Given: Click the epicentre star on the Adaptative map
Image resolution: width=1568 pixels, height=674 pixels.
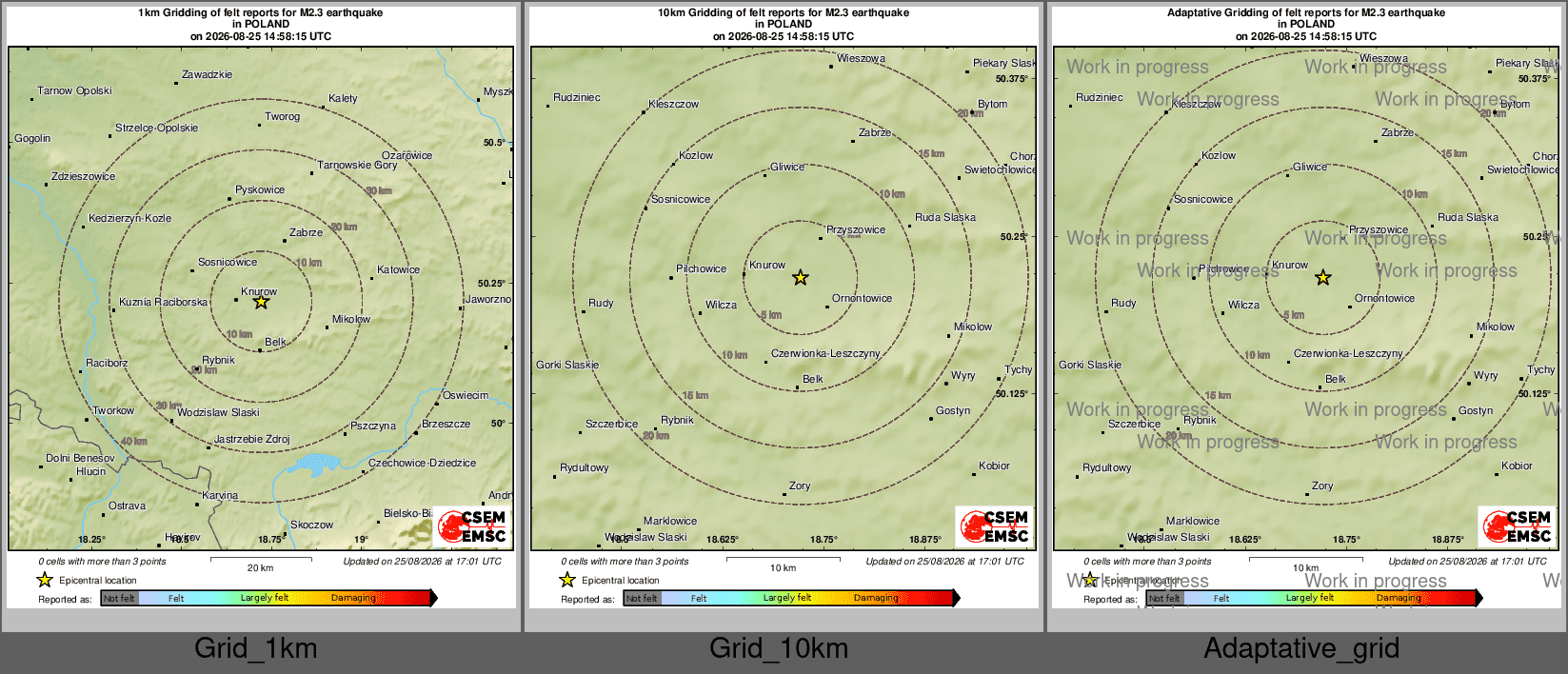Looking at the screenshot, I should click(1323, 278).
